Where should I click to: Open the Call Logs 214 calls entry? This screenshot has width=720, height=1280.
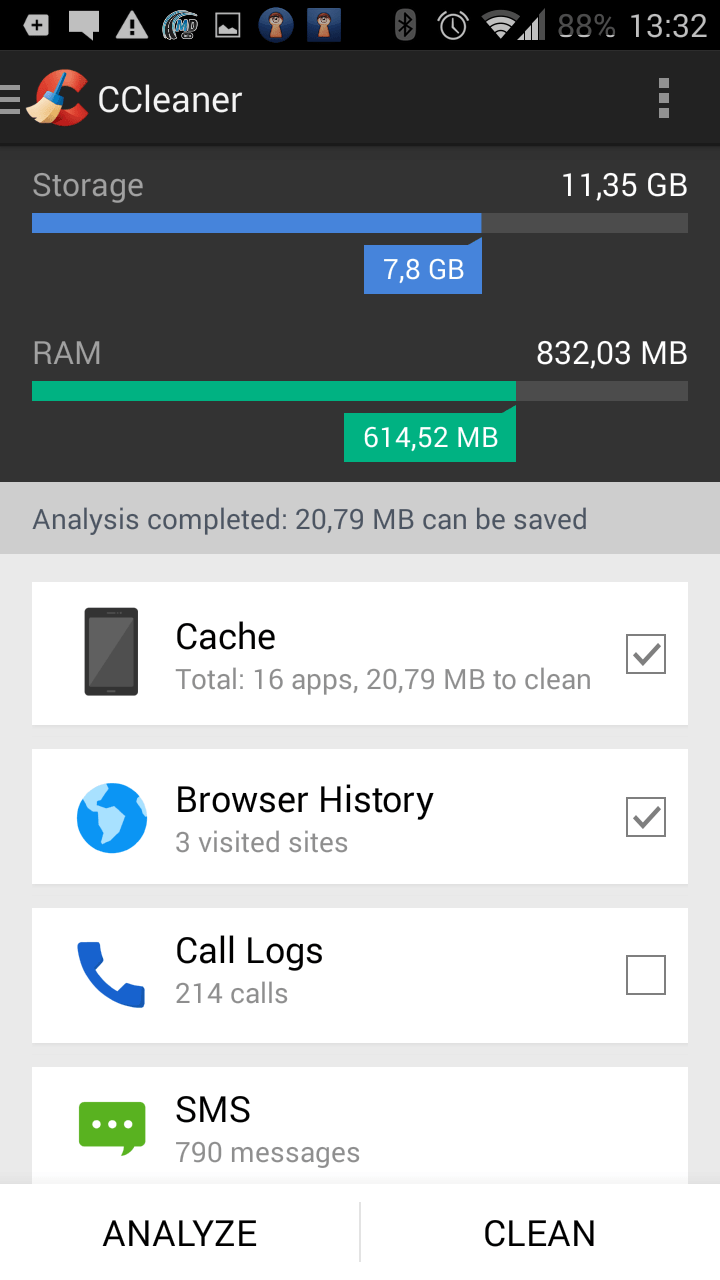coord(360,975)
